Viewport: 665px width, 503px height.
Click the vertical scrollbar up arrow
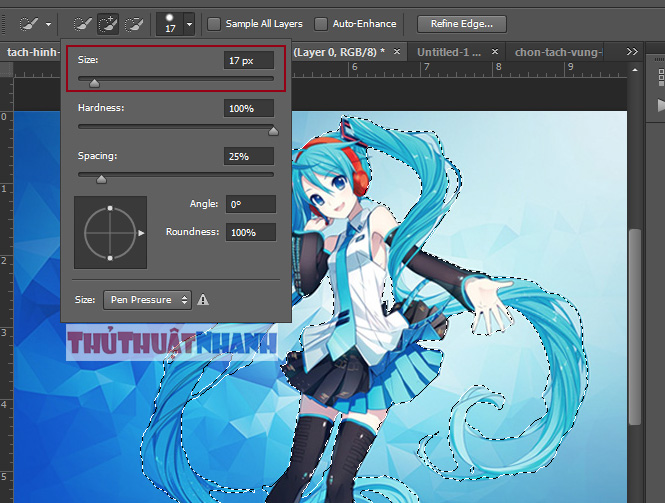[634, 70]
